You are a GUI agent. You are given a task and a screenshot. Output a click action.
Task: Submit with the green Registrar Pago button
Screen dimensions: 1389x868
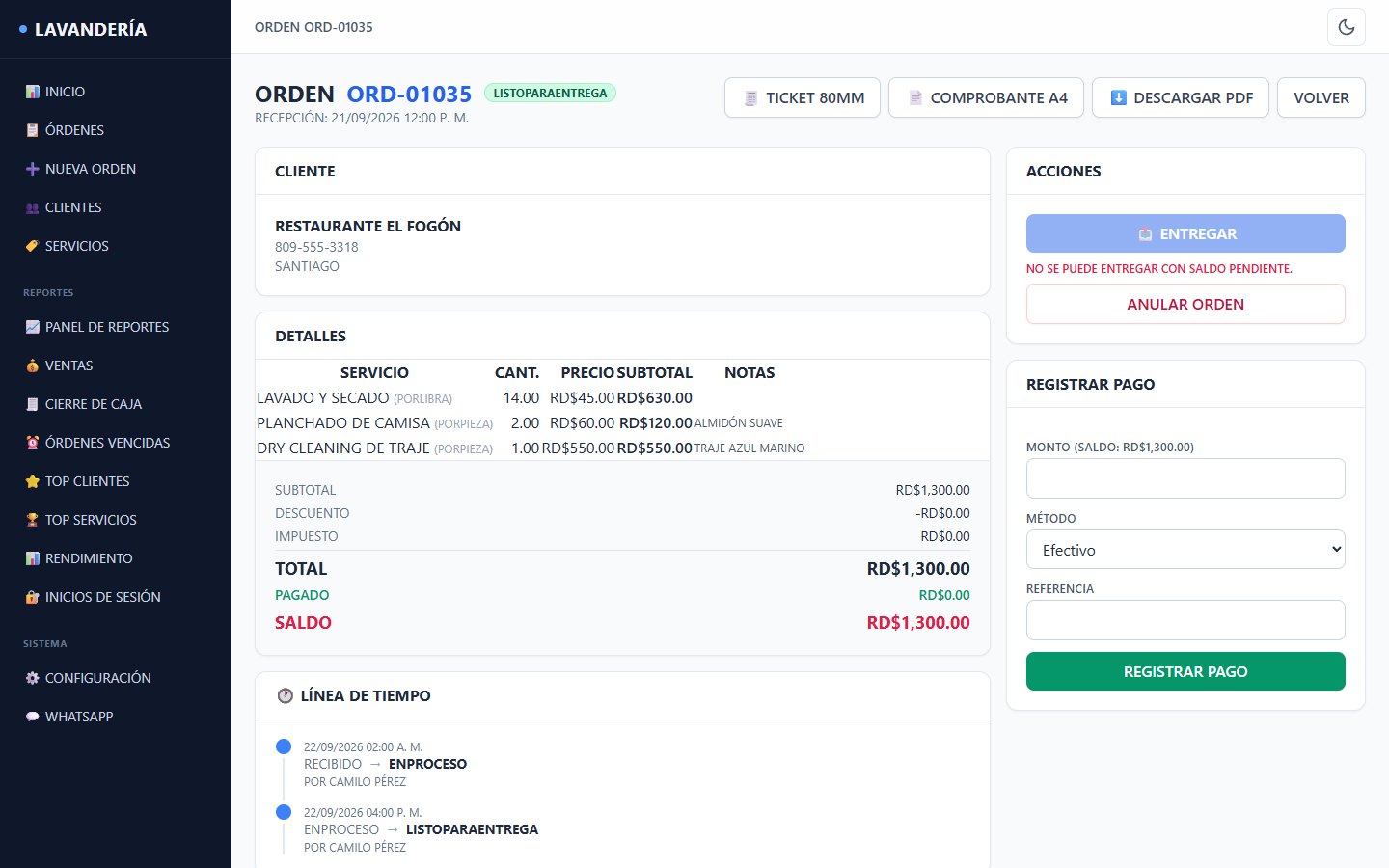pos(1185,671)
